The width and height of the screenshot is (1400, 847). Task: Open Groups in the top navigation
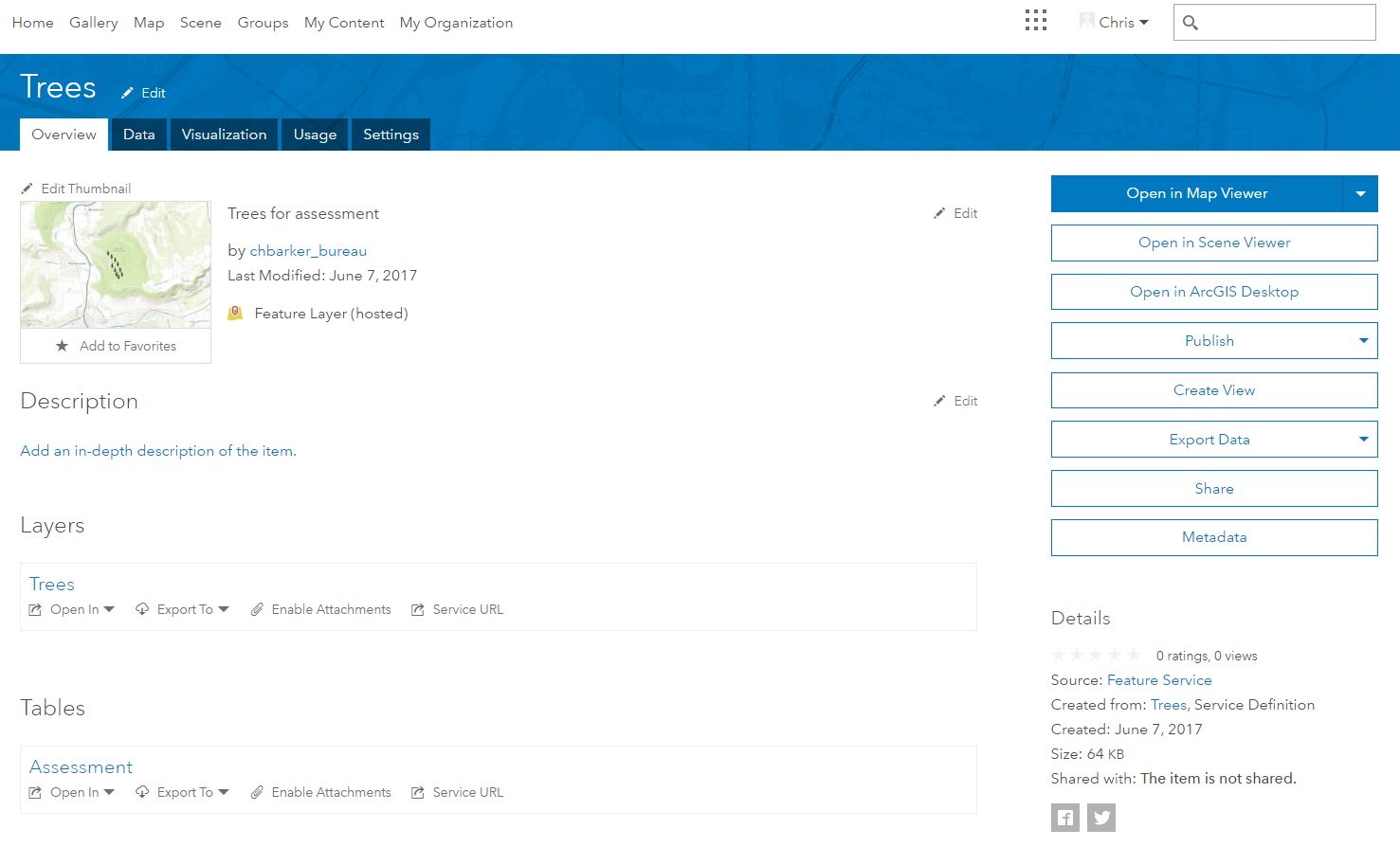click(x=264, y=23)
